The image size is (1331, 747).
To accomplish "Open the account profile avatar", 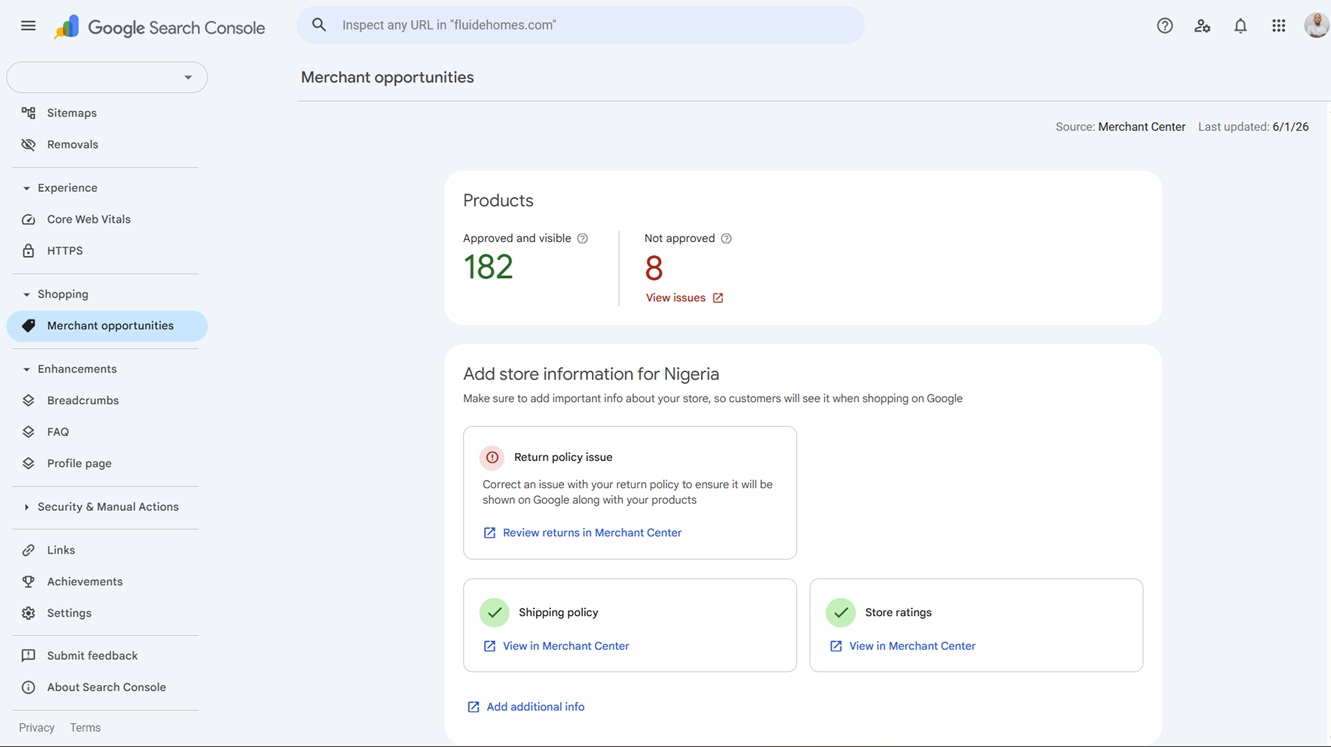I will [x=1317, y=26].
